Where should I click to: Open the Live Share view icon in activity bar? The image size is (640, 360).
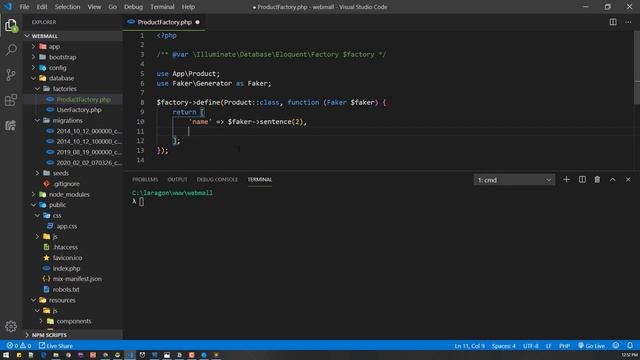[11, 125]
